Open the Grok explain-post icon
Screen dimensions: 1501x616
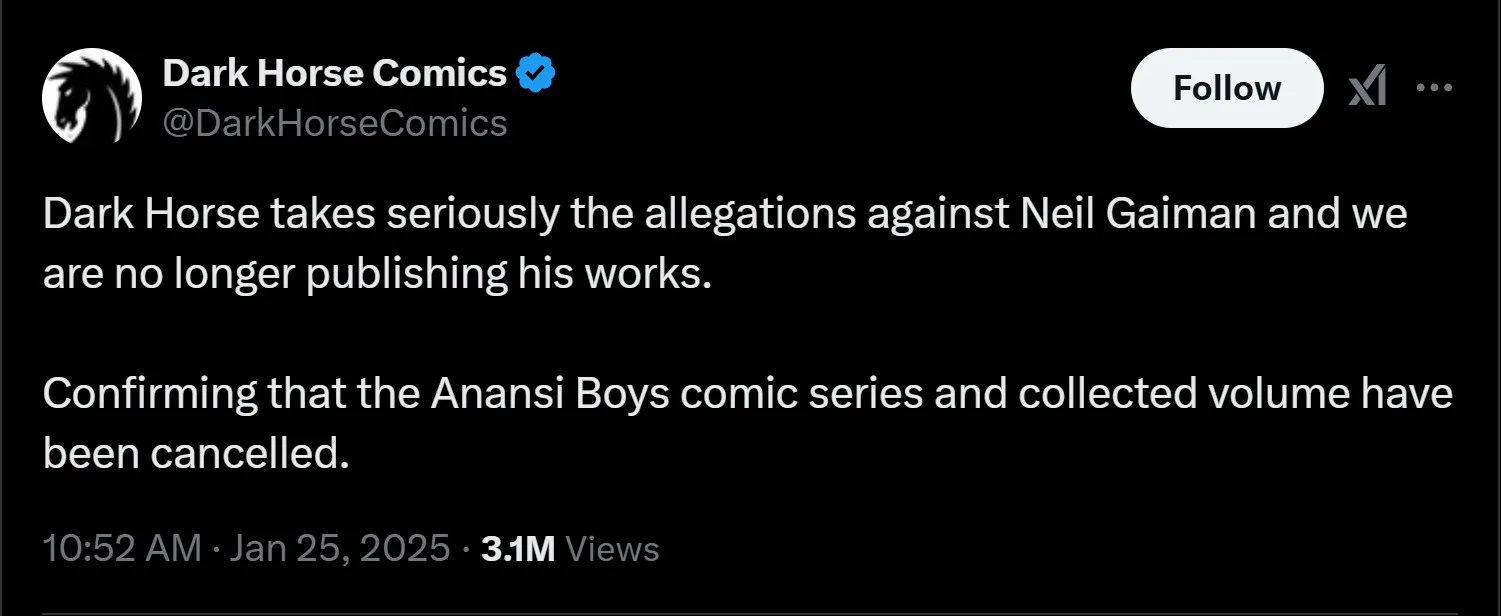click(1367, 89)
